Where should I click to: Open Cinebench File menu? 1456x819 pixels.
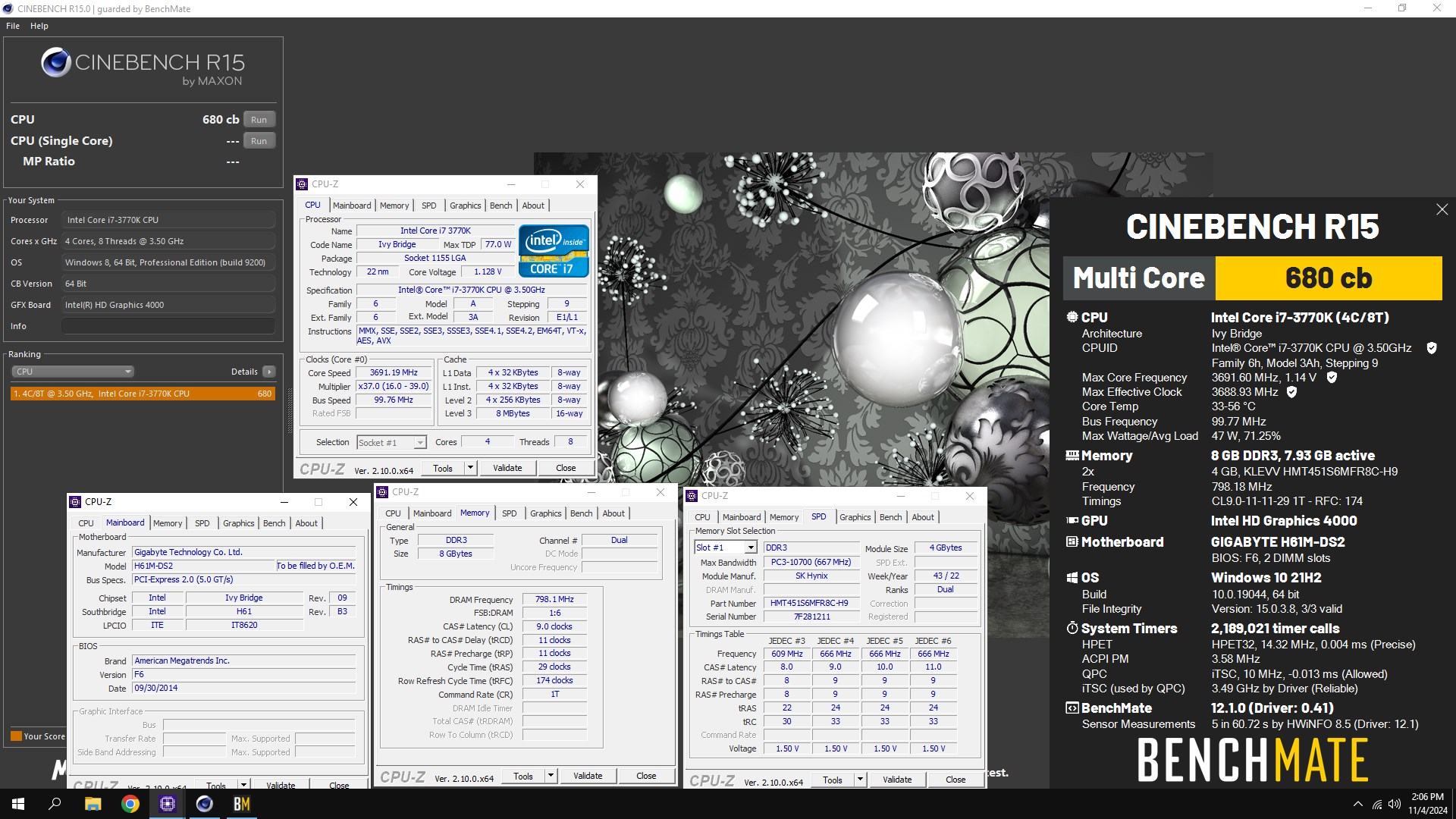pyautogui.click(x=13, y=26)
